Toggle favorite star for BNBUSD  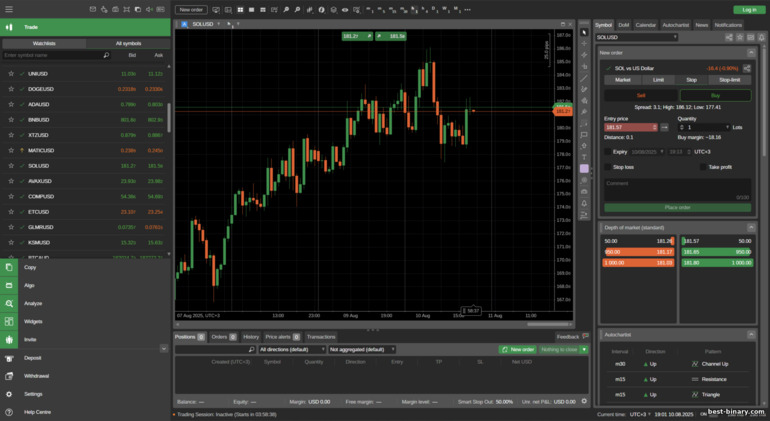point(11,119)
